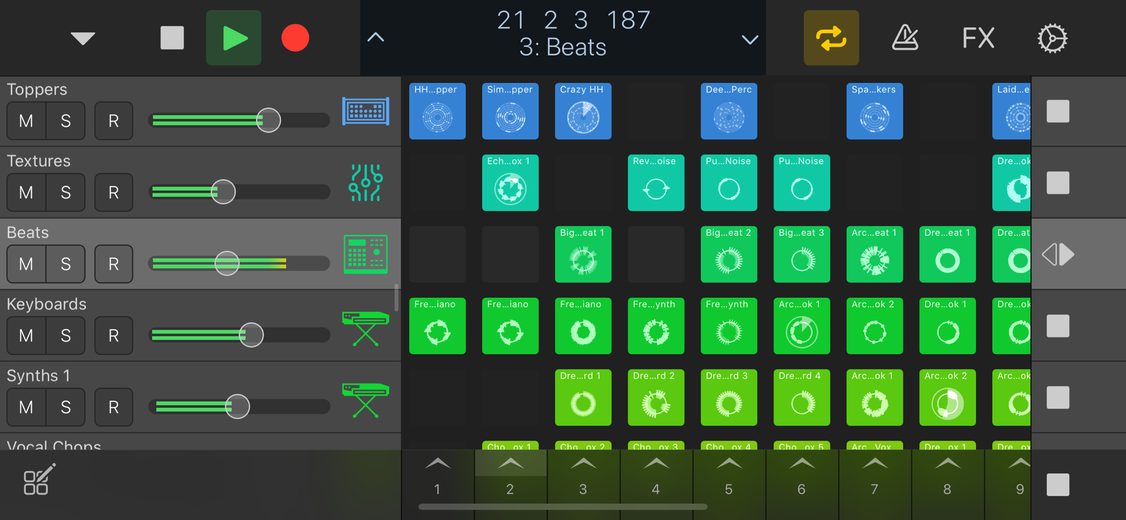
Task: Trigger the Dre...rd 4 Synths cell
Action: pyautogui.click(x=801, y=397)
